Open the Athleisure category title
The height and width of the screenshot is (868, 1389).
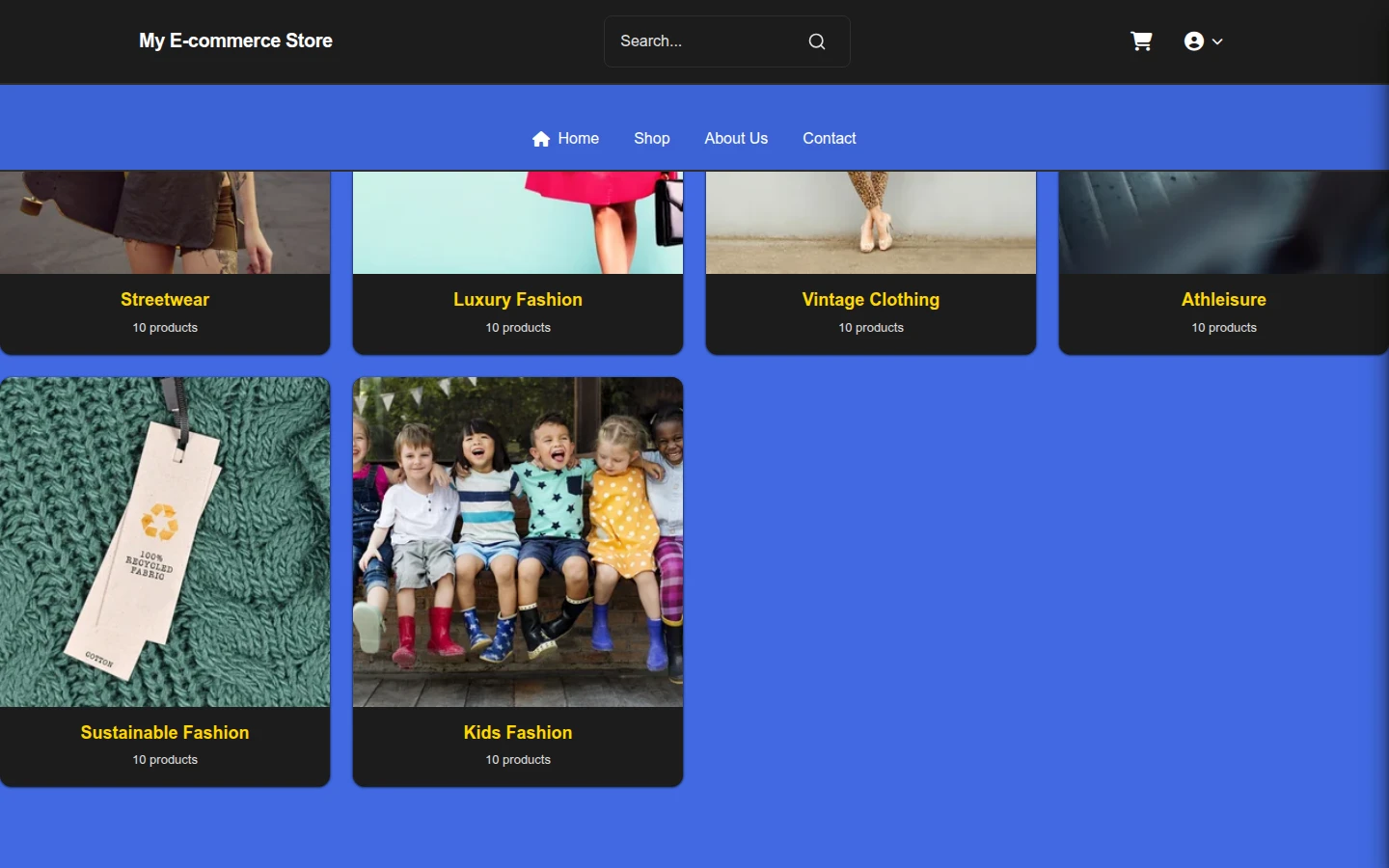(1224, 300)
